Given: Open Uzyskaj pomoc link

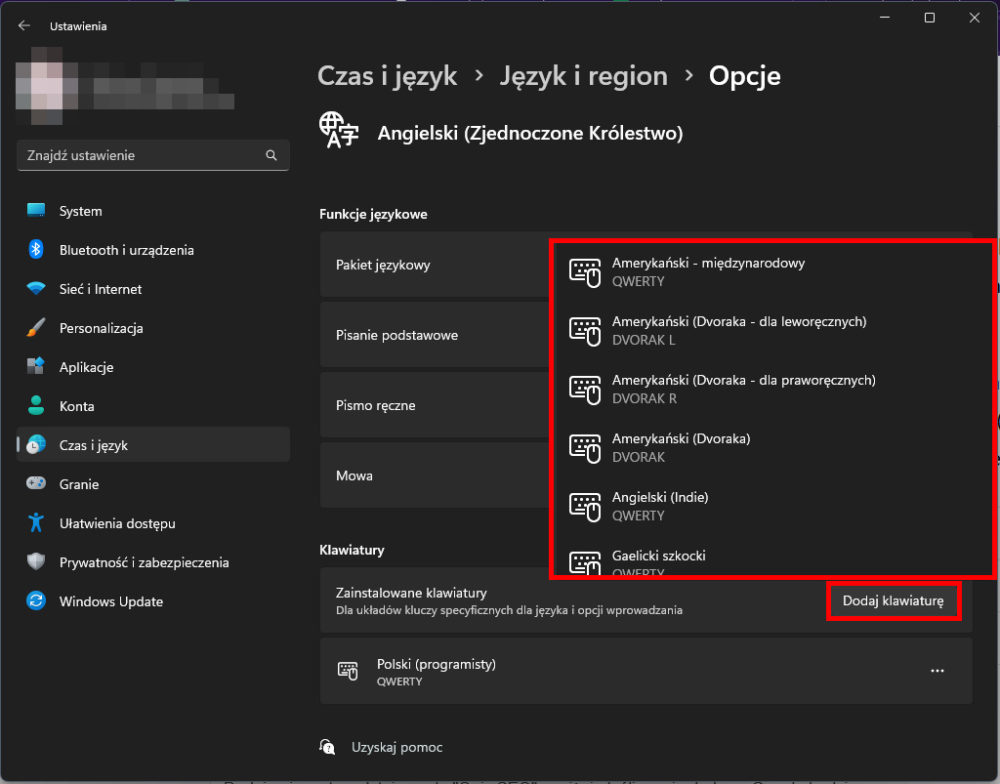Looking at the screenshot, I should (x=396, y=747).
